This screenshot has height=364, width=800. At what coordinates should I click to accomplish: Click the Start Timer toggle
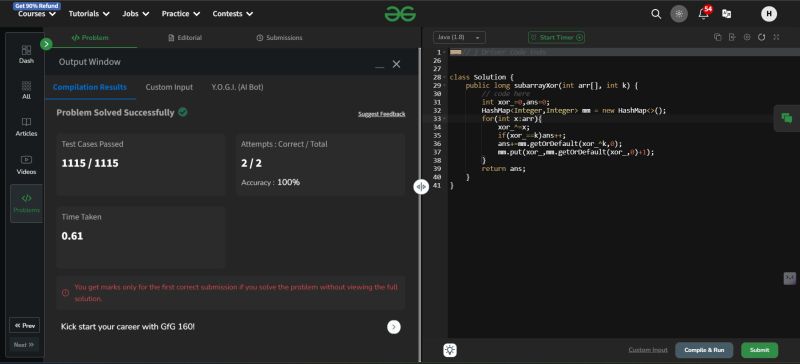click(556, 37)
